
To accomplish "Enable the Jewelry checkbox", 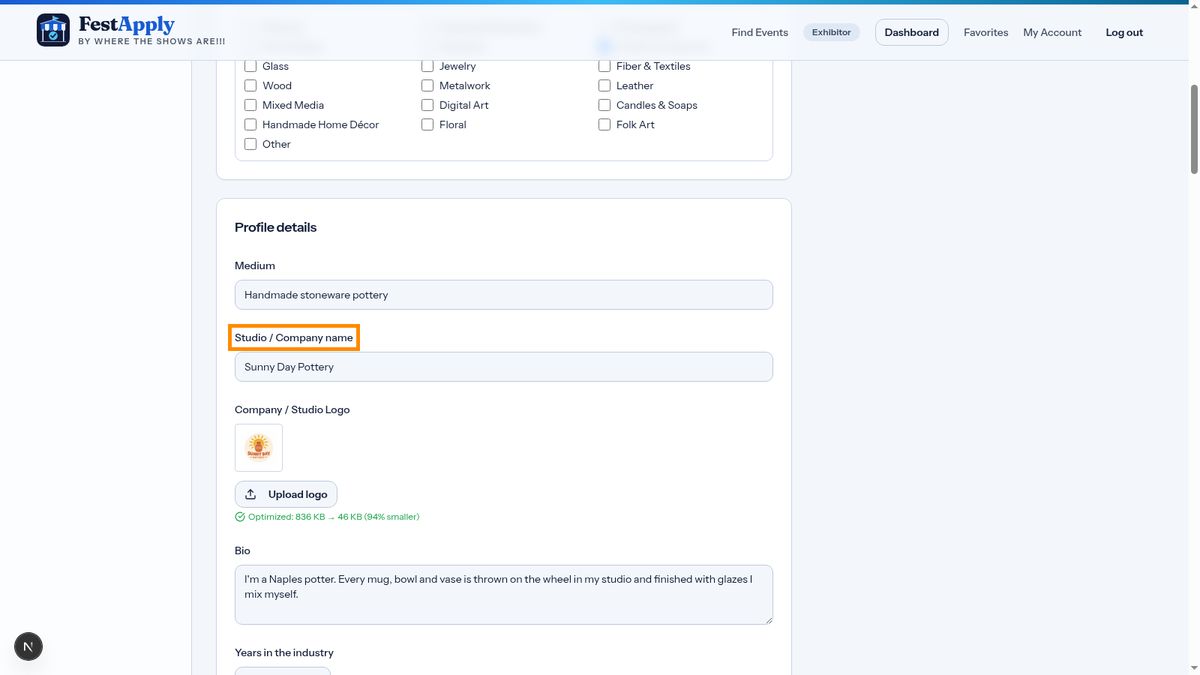I will [x=428, y=66].
